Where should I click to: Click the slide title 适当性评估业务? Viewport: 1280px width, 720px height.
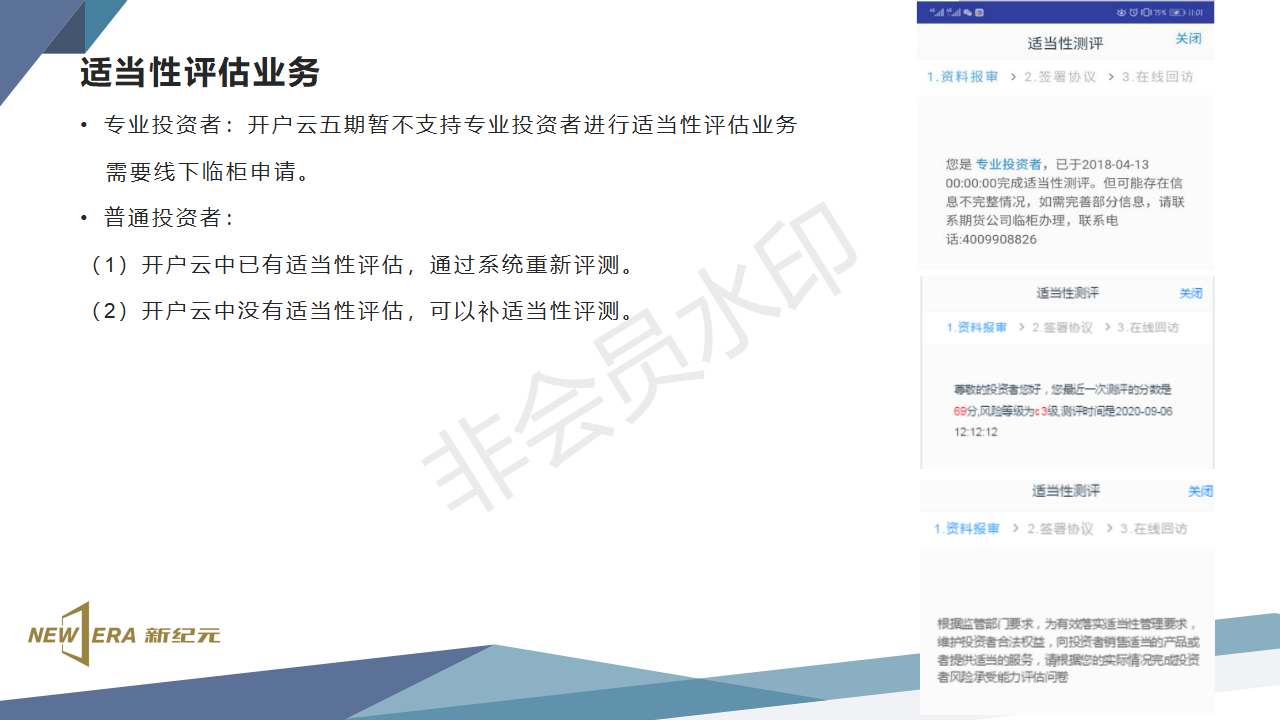pyautogui.click(x=200, y=73)
